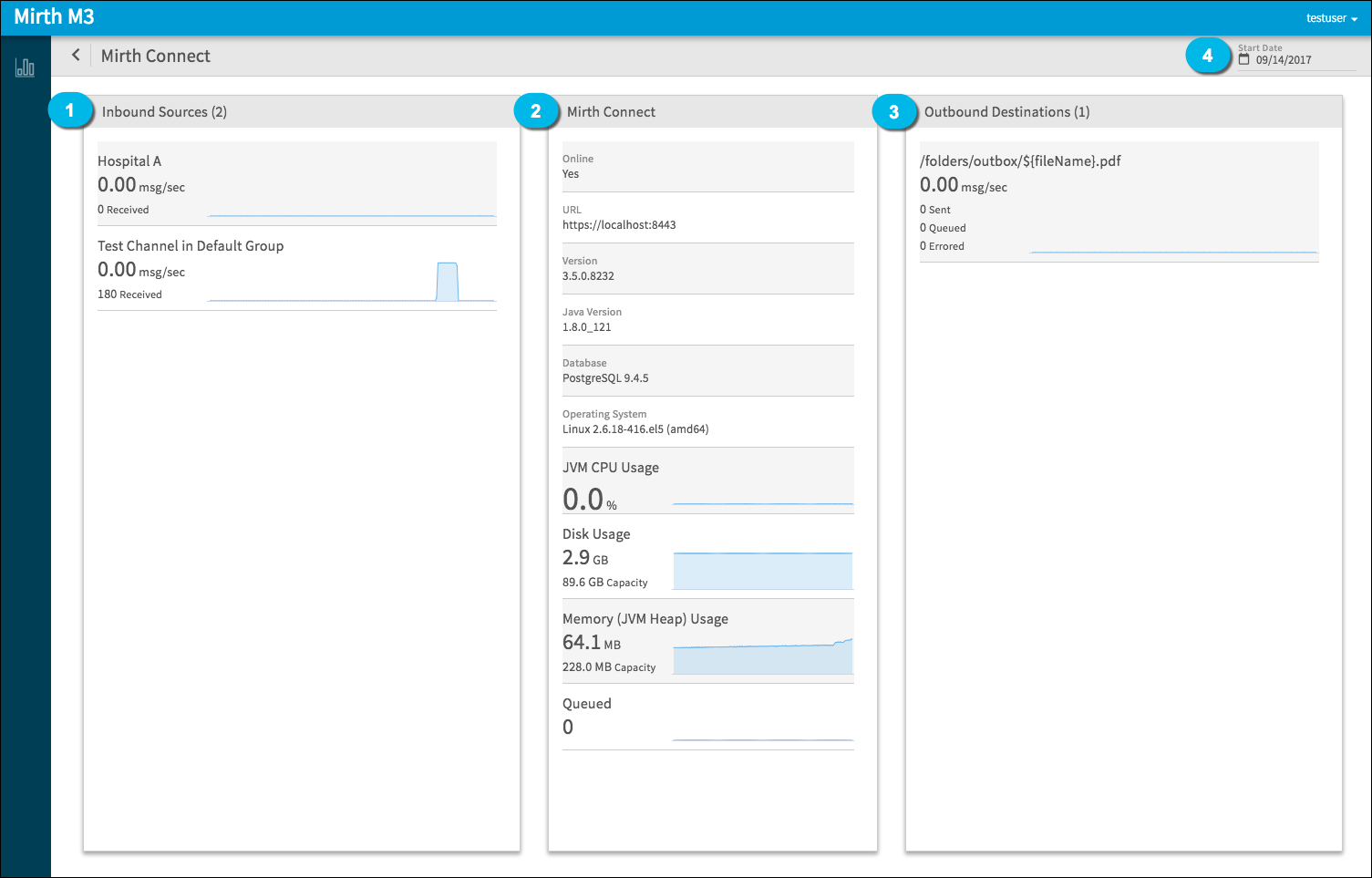
Task: Open the dashboard chart icon in sidebar
Action: pos(25,67)
